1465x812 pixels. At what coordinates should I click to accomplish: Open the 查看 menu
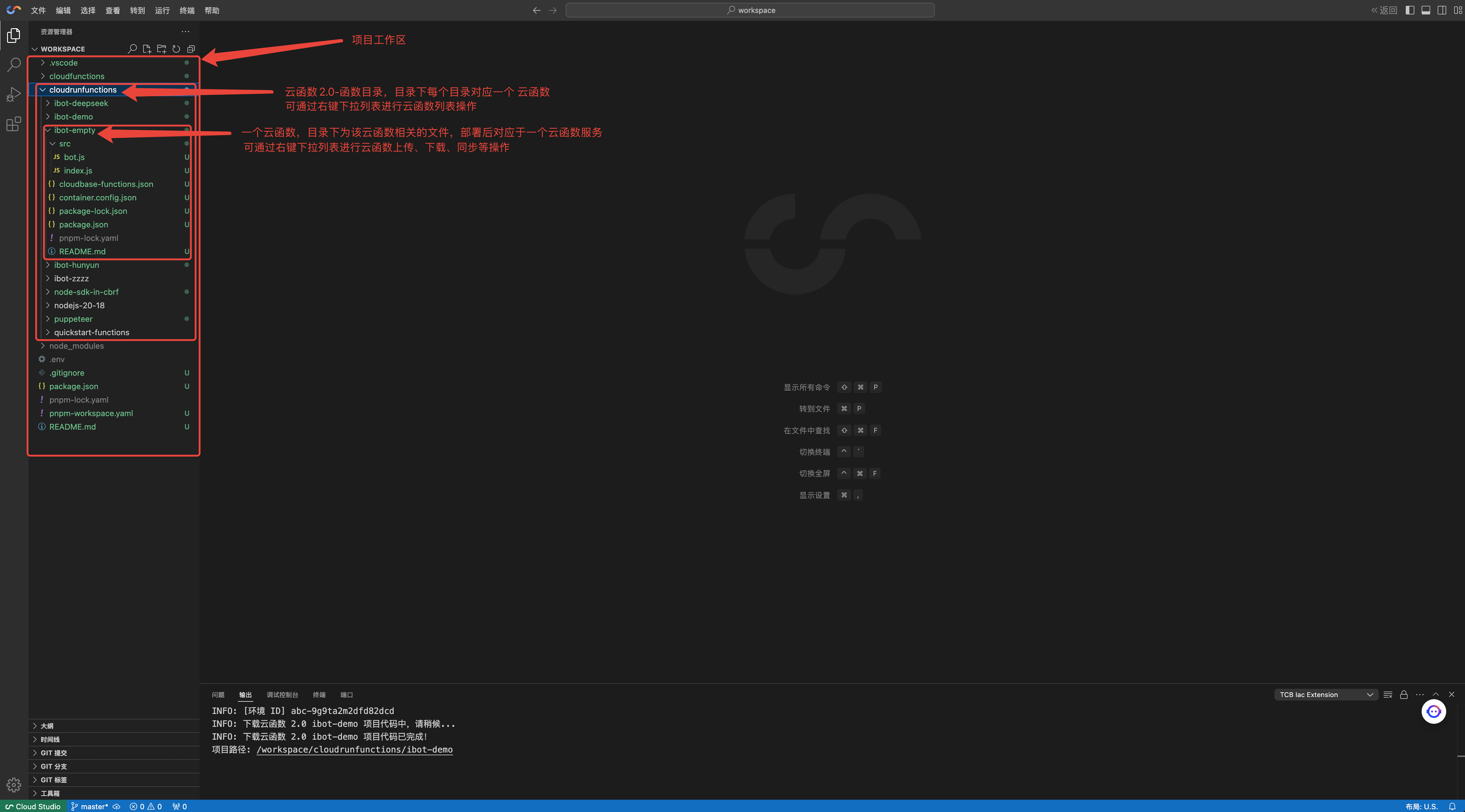click(113, 10)
